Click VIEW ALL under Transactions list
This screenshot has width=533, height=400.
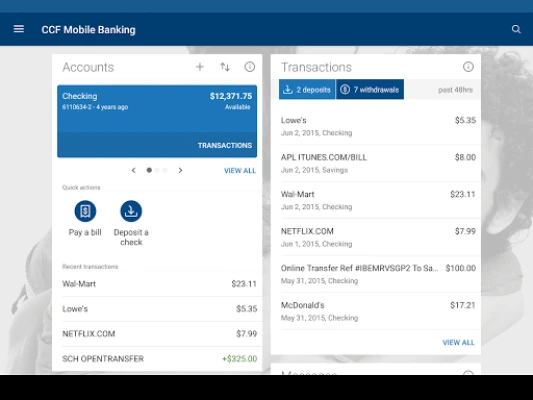(458, 343)
